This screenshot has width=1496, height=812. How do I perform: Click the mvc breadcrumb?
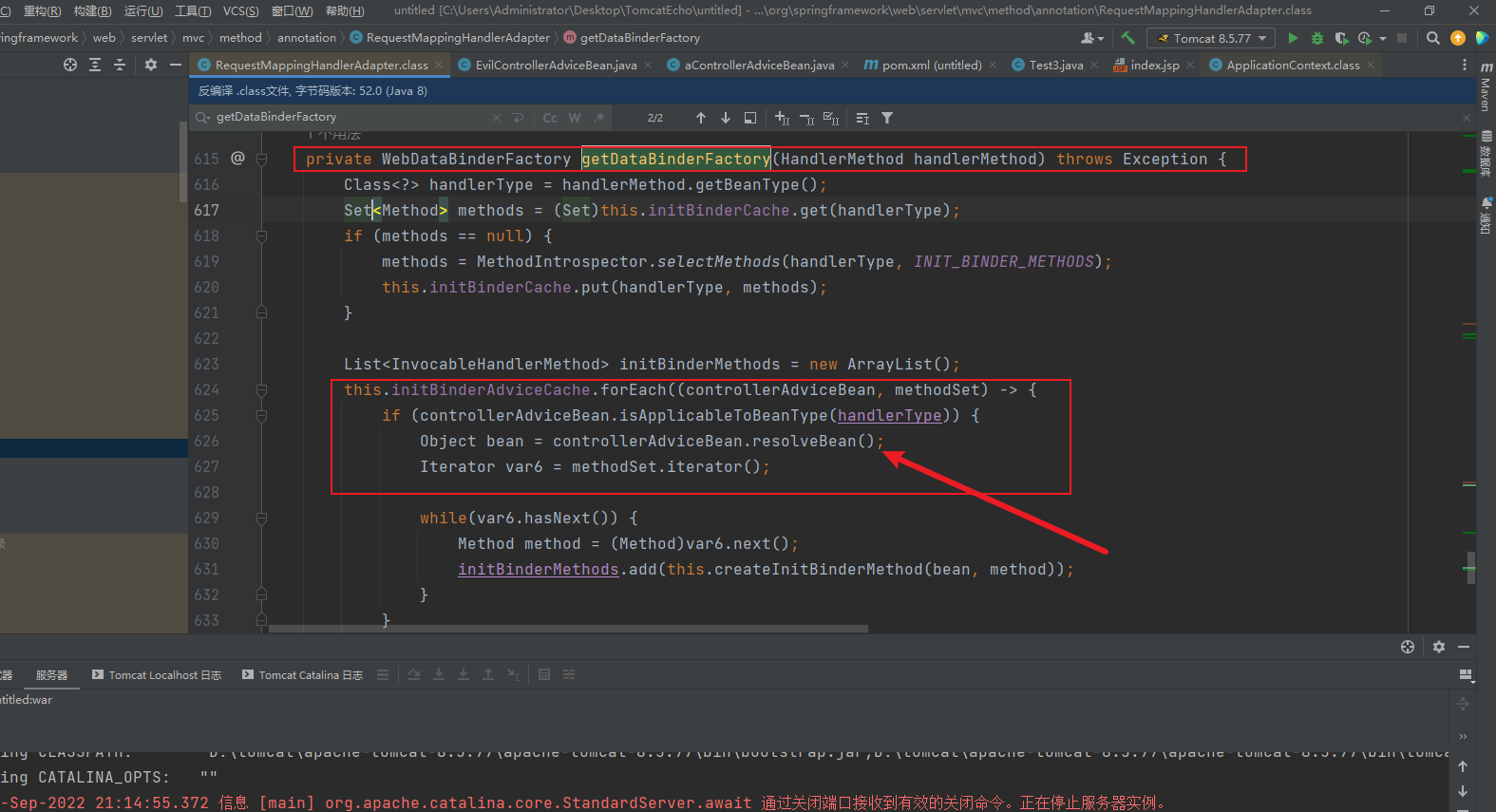(x=193, y=38)
